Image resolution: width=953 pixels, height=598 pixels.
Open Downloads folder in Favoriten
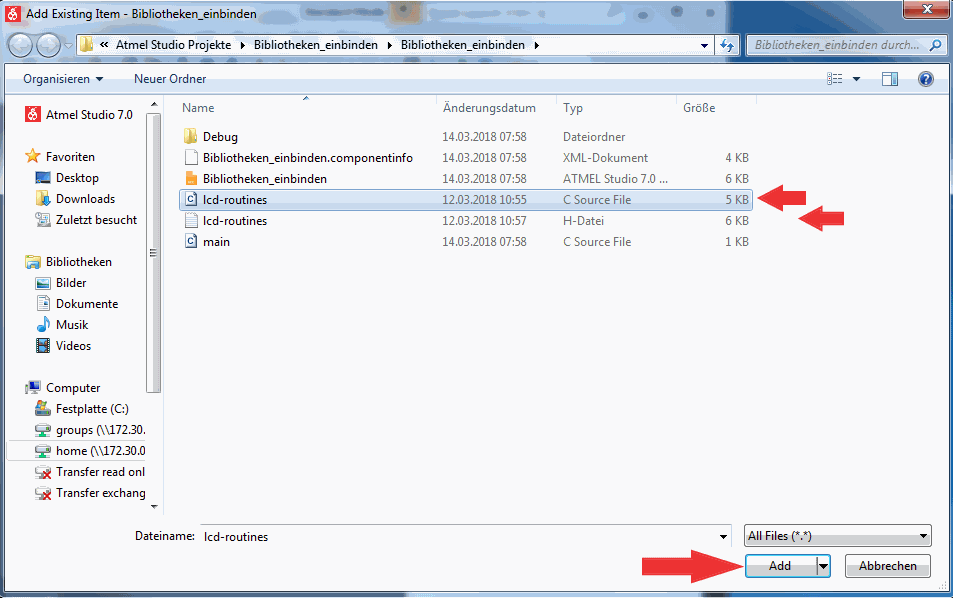84,199
